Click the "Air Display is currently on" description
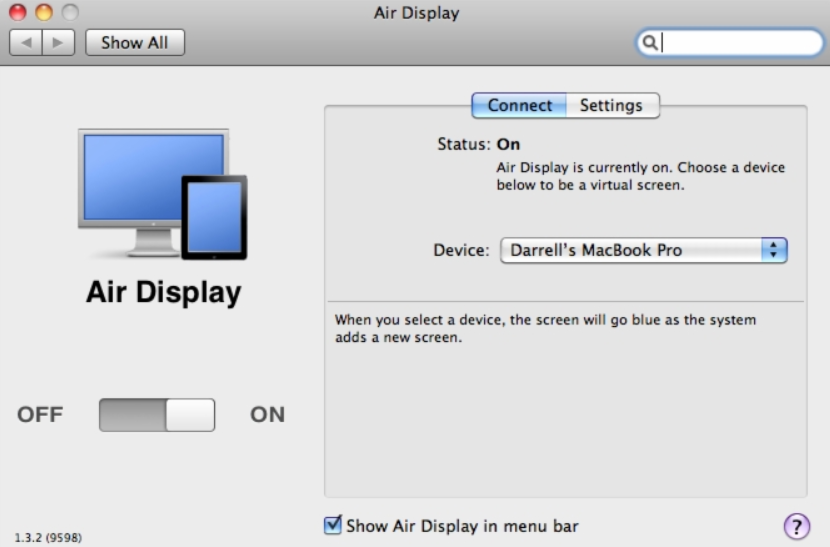 (640, 176)
